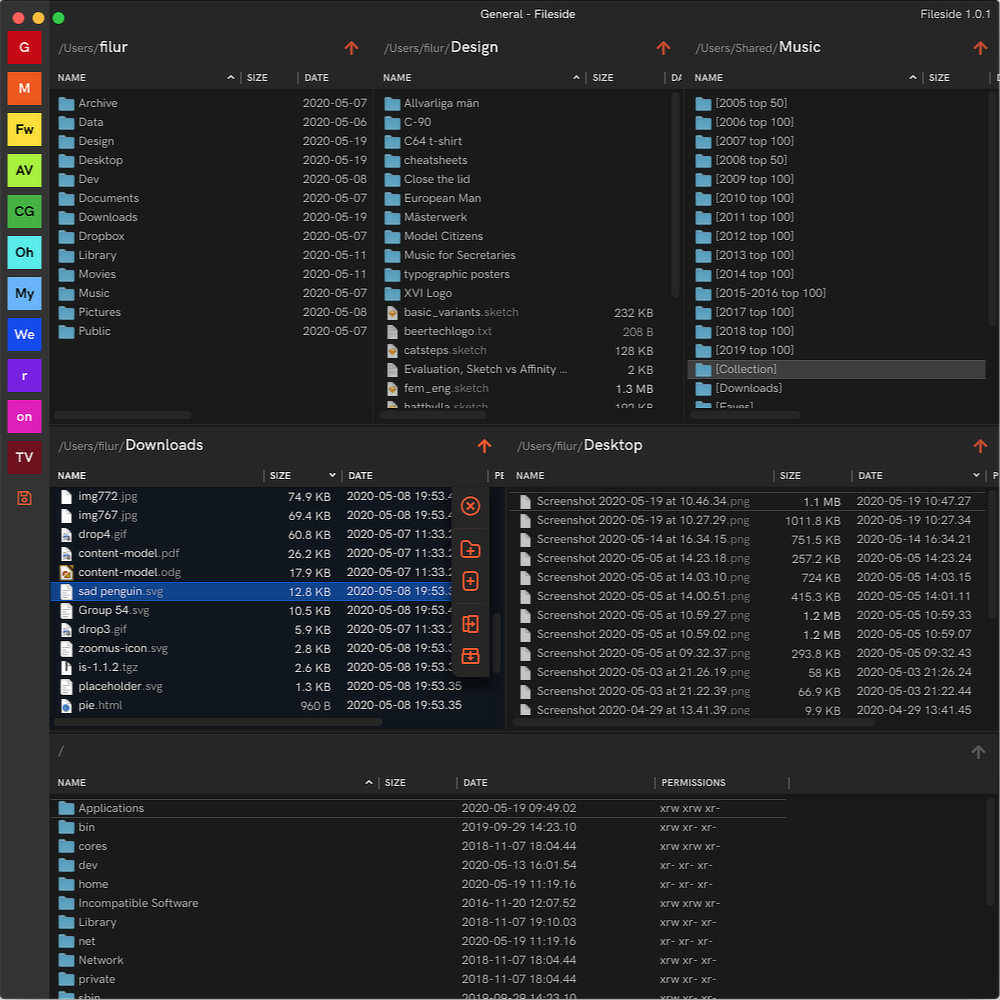The image size is (1000, 1000).
Task: Sort filur pane by NAME column
Action: click(72, 78)
